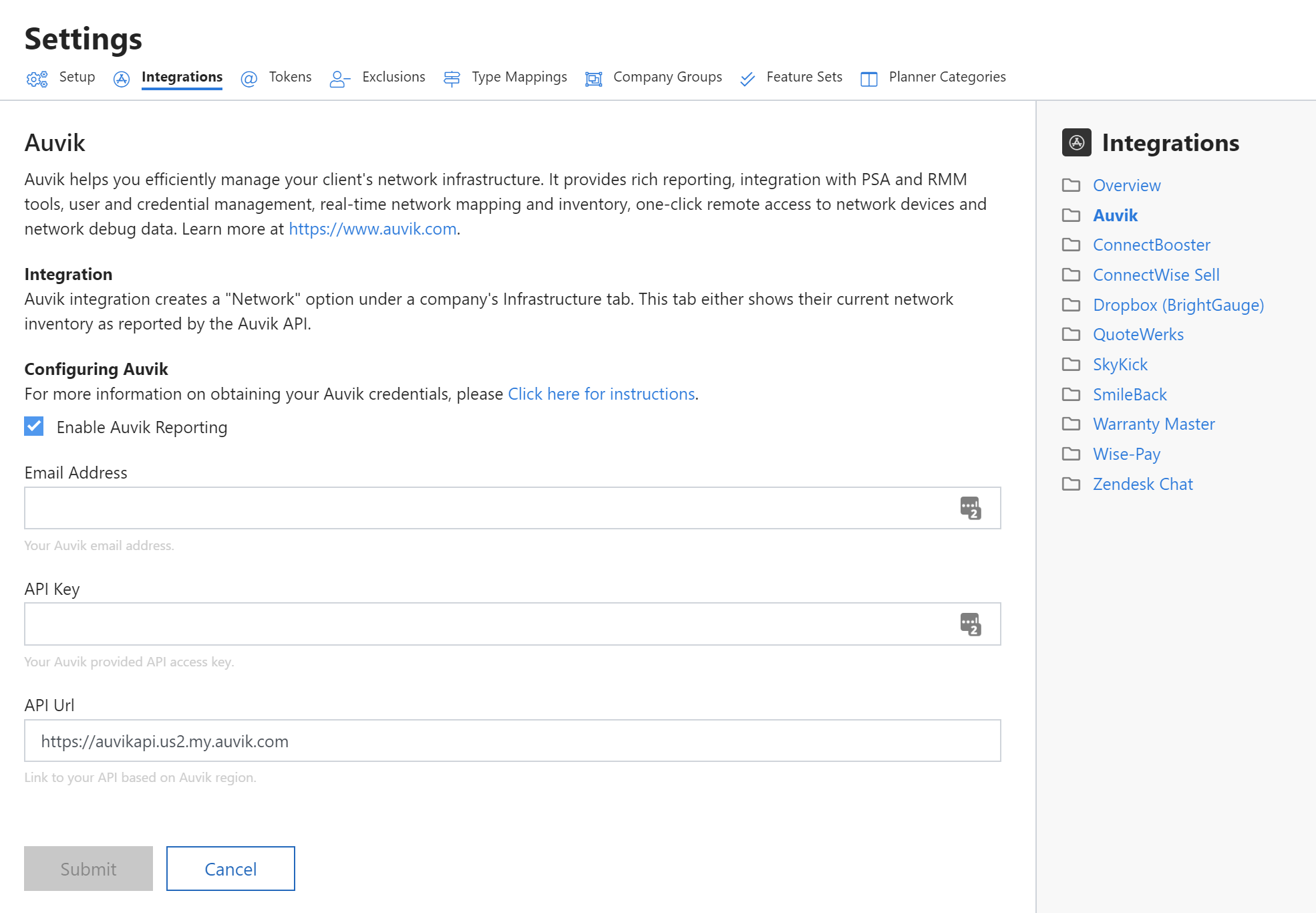The image size is (1316, 913).
Task: Click the folder icon beside ConnectWise Sell
Action: tap(1072, 275)
